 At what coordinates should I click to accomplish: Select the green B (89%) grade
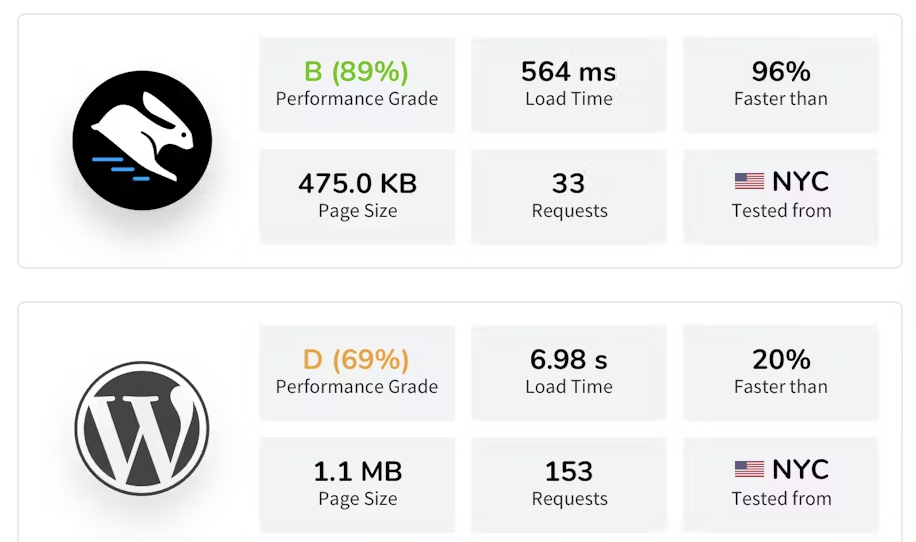(356, 72)
